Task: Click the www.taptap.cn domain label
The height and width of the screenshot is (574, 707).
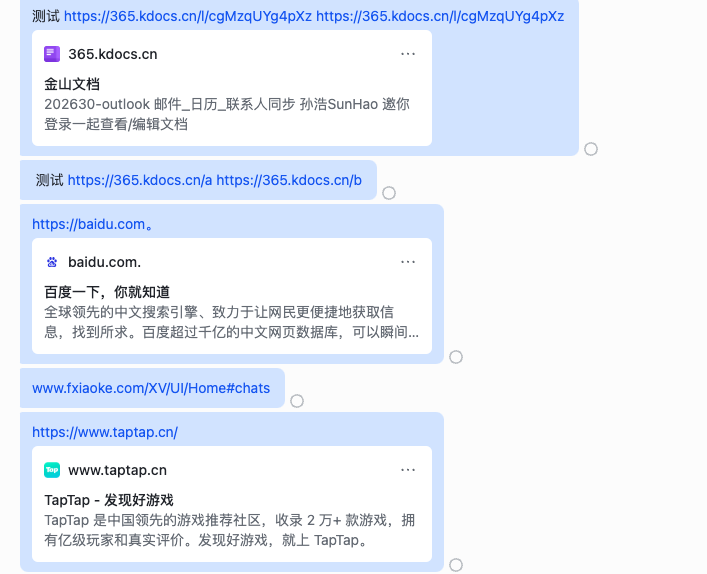Action: (x=117, y=470)
